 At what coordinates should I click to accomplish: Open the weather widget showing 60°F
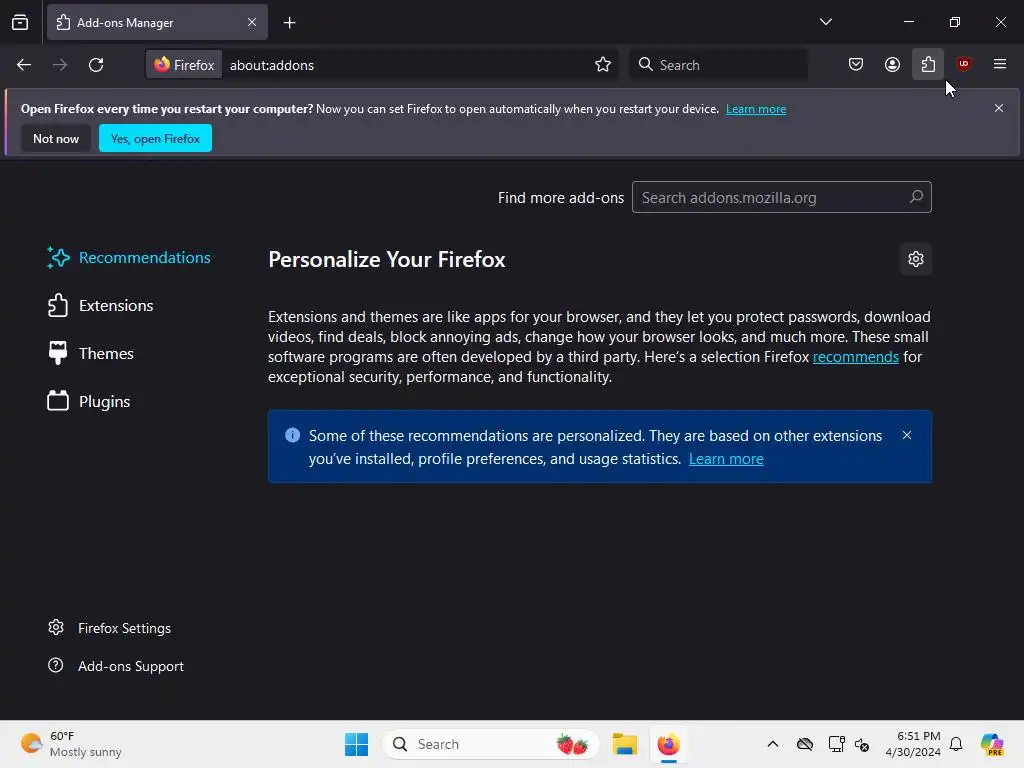click(72, 744)
